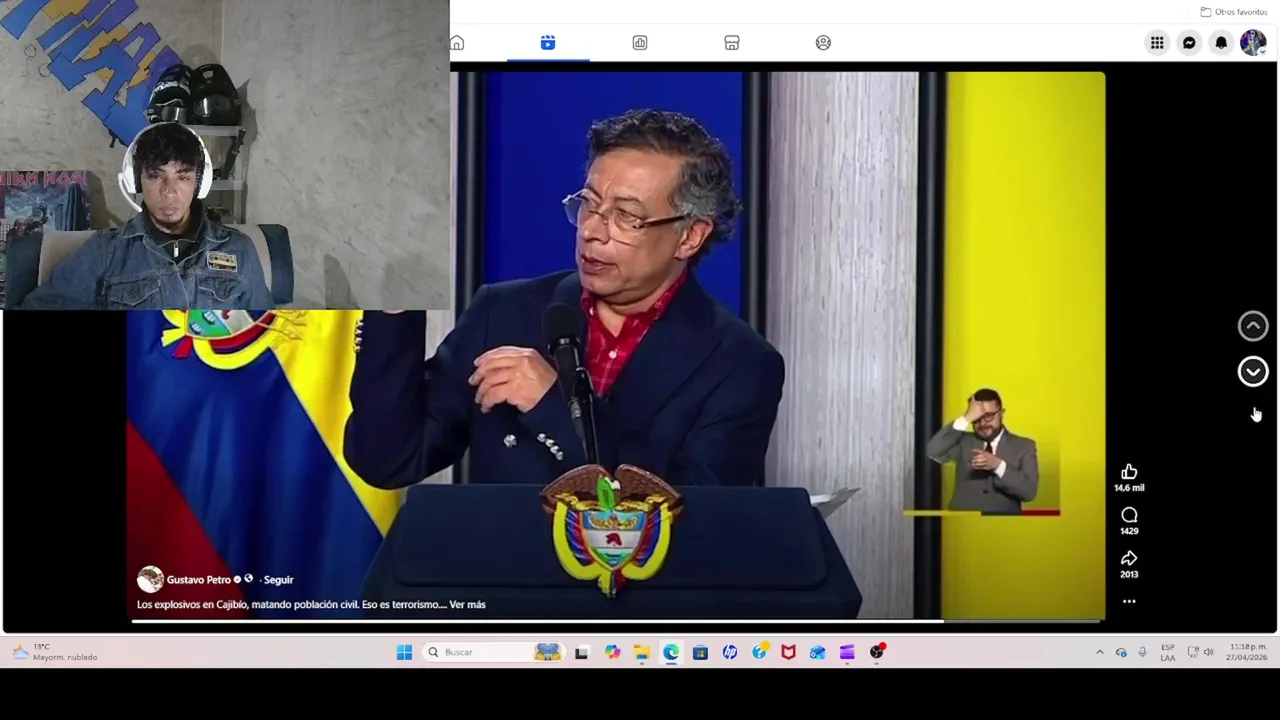Open McAfee from the taskbar
Image resolution: width=1280 pixels, height=720 pixels.
tap(788, 652)
